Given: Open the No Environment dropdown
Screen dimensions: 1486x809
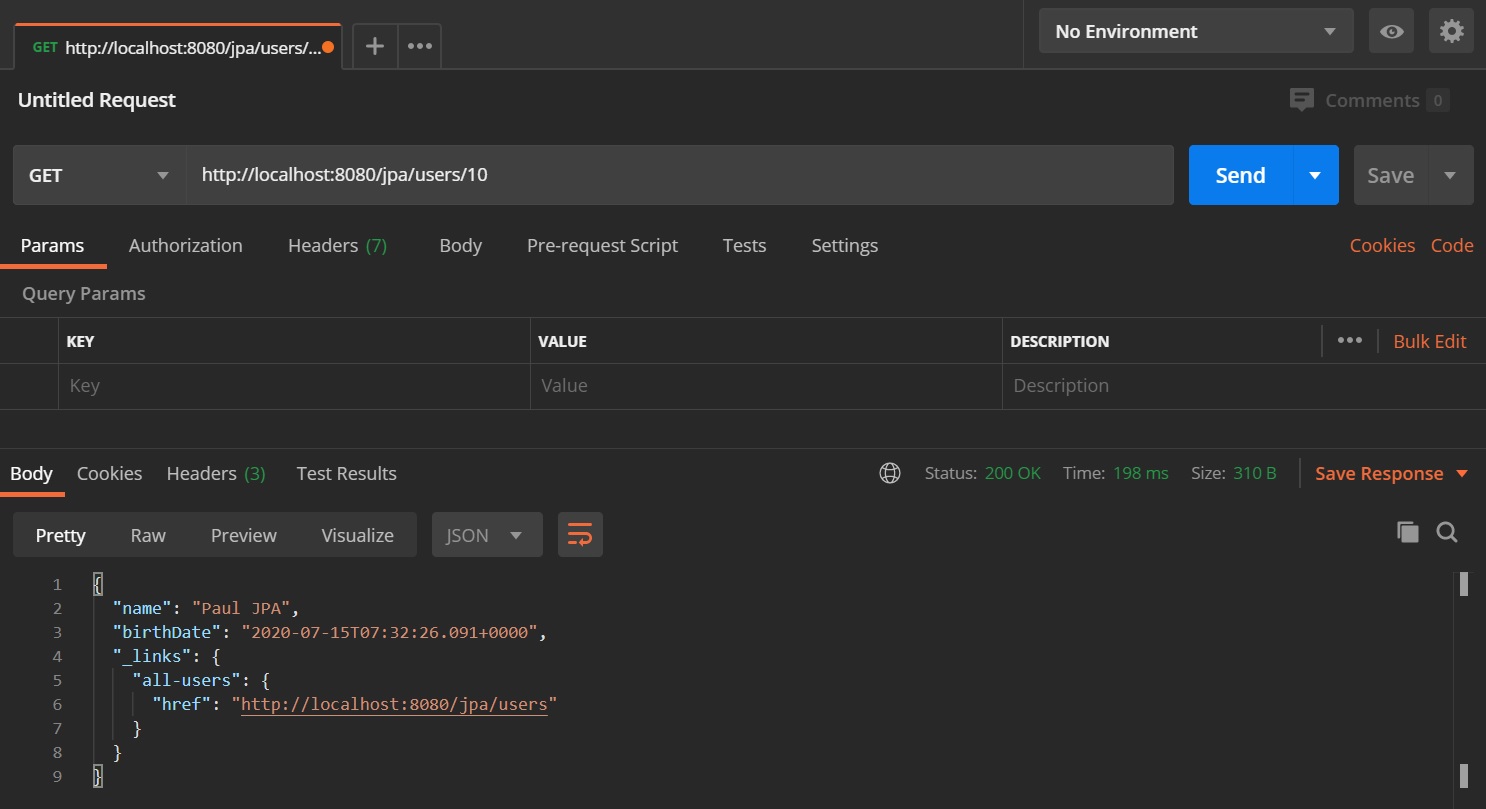Looking at the screenshot, I should [1195, 31].
